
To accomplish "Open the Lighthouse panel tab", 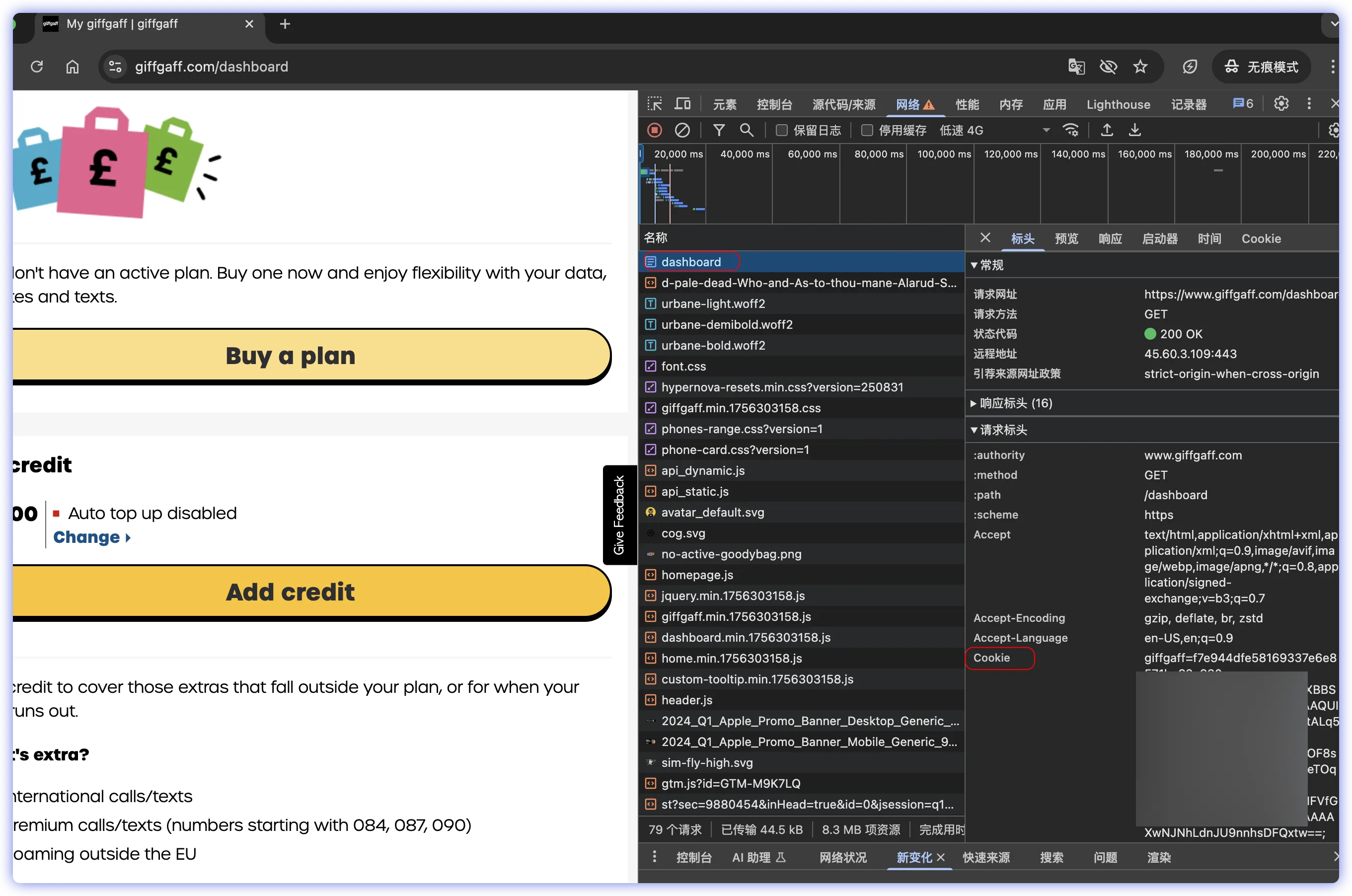I will 1118,105.
